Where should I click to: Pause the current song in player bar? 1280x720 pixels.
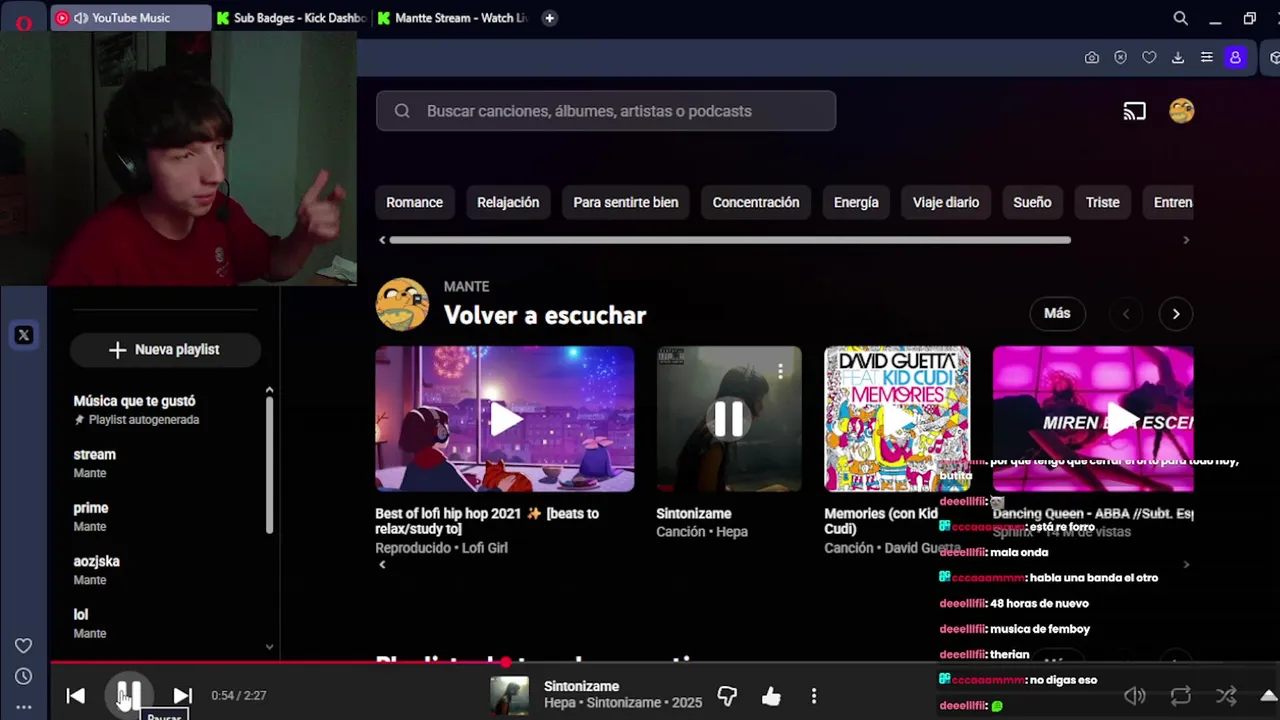(129, 695)
